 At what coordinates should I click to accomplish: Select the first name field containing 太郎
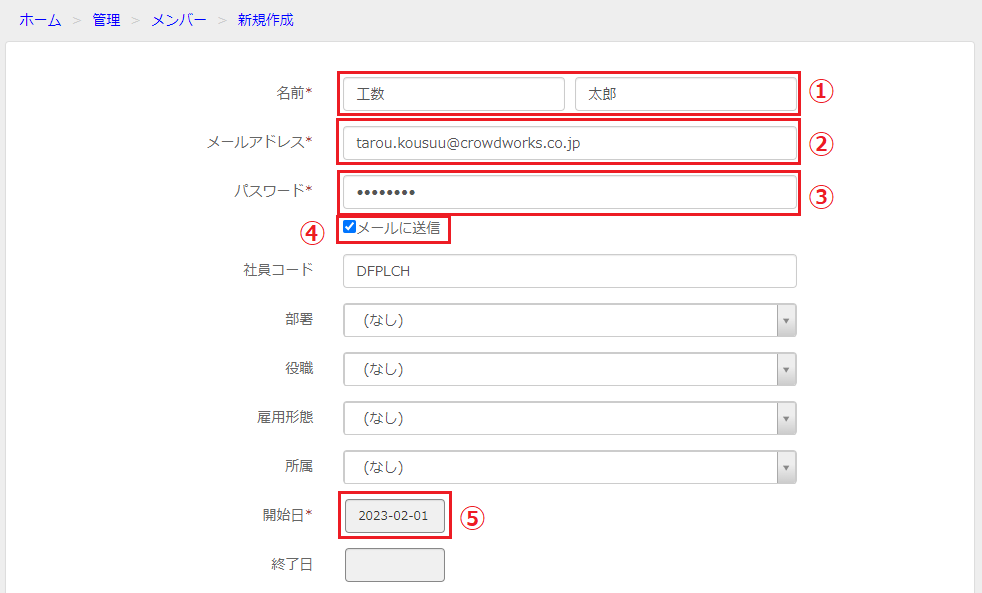click(686, 94)
